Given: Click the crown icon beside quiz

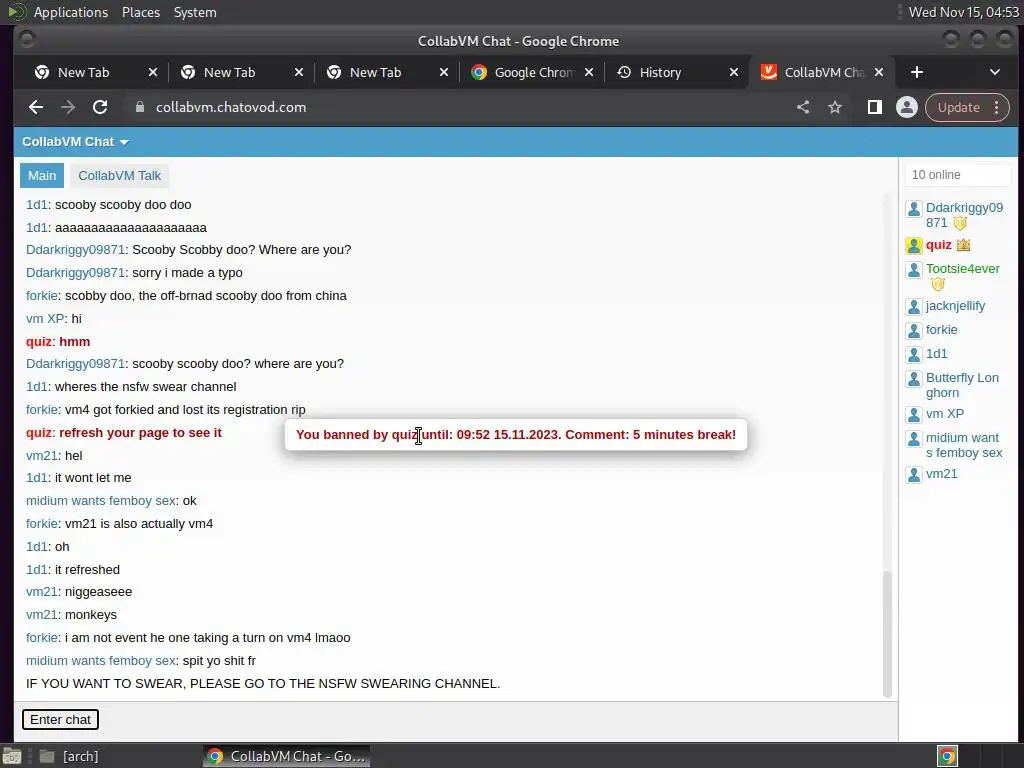Looking at the screenshot, I should point(963,245).
